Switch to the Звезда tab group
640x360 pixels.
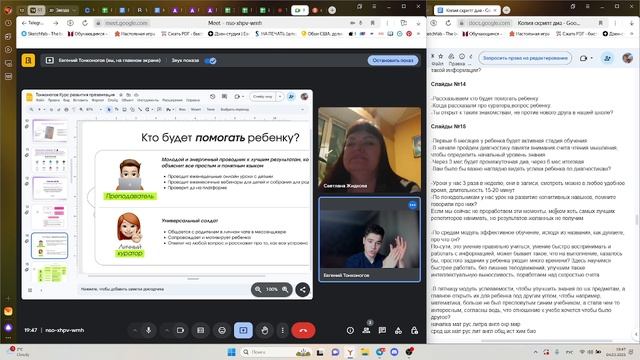tap(62, 10)
